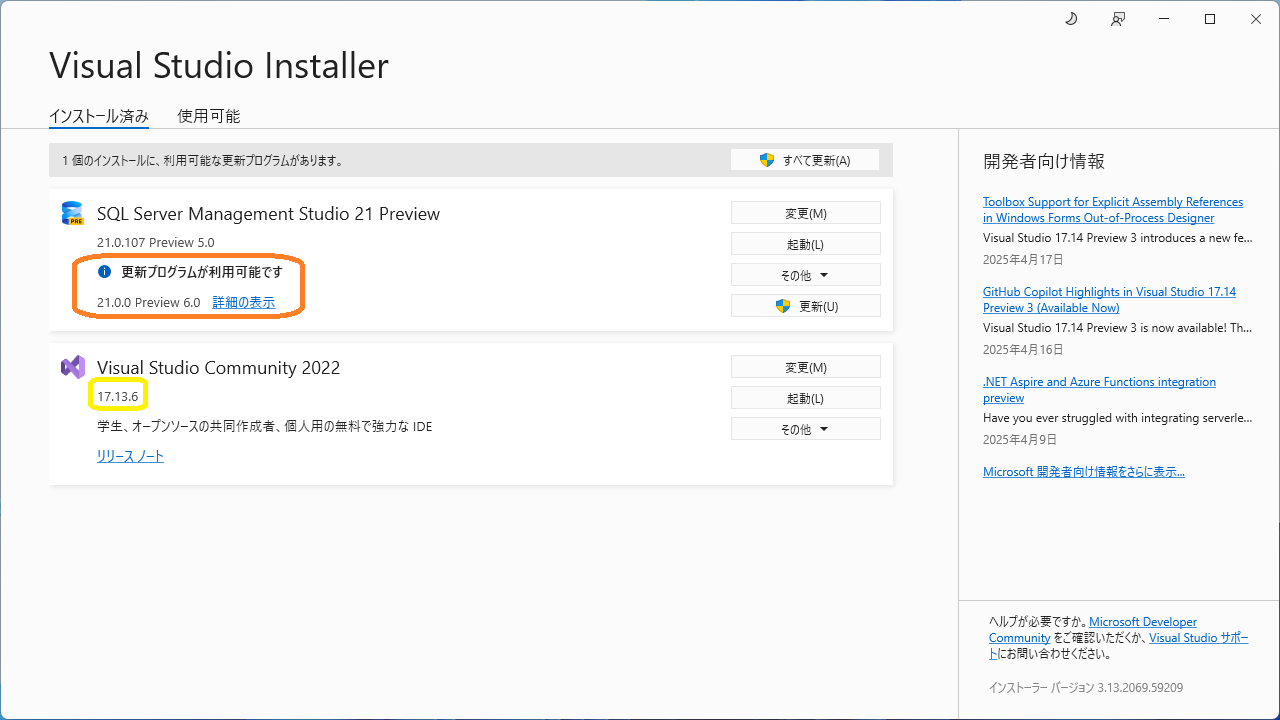This screenshot has width=1280, height=720.
Task: Click 変更(M) for Visual Studio Community 2022
Action: [x=806, y=367]
